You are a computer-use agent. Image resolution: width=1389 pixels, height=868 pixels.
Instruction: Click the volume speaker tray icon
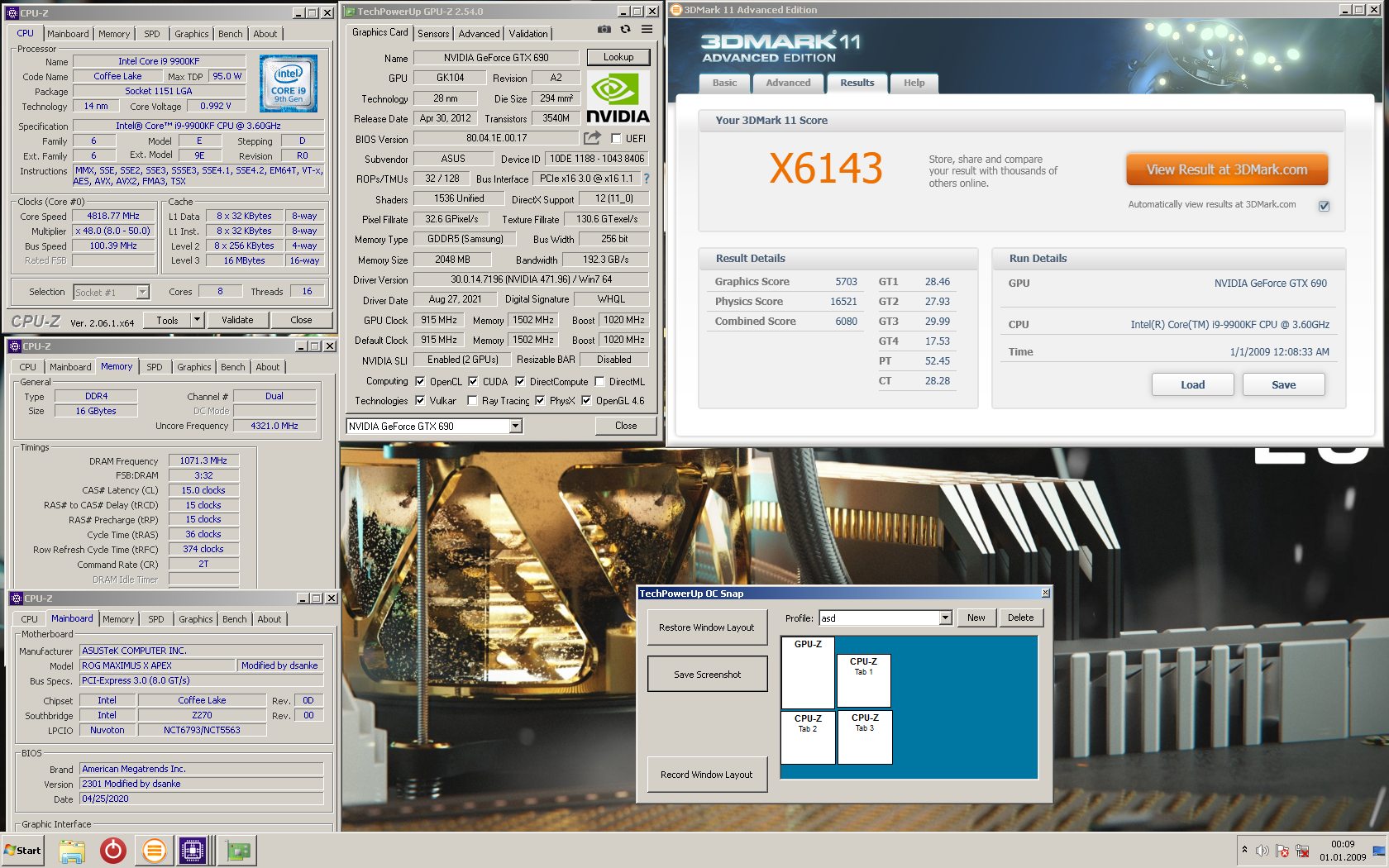click(1263, 851)
